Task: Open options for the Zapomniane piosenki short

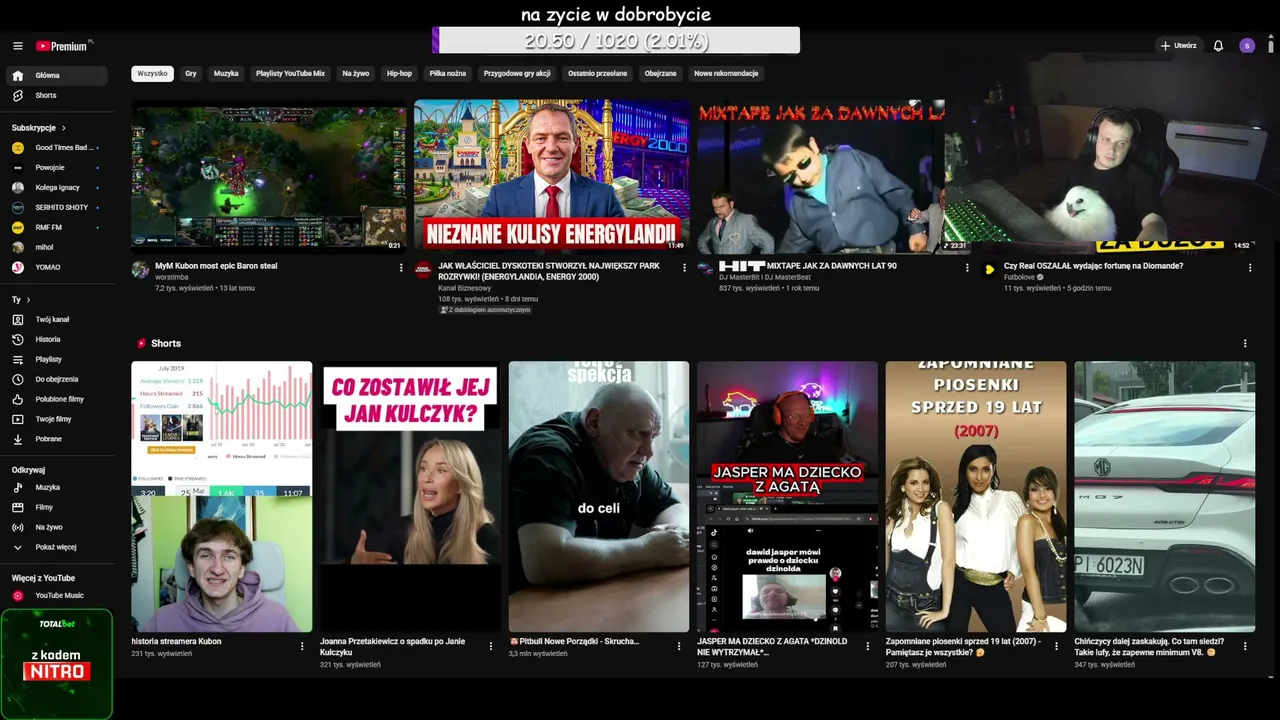Action: point(1056,646)
